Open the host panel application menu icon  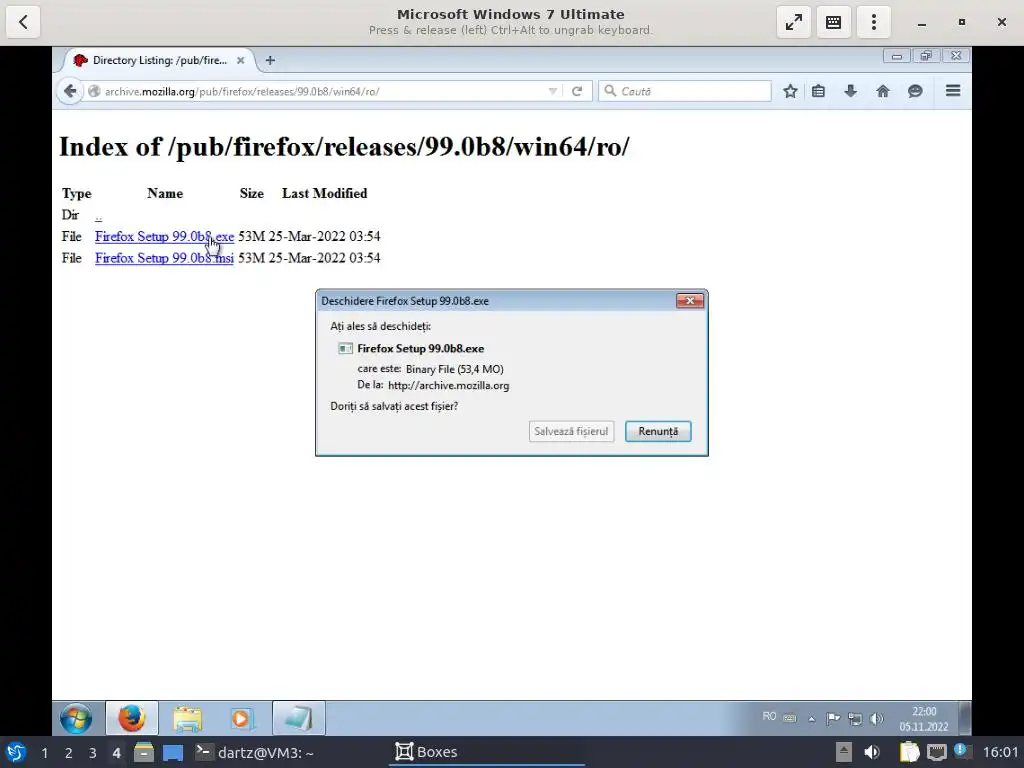(x=16, y=752)
